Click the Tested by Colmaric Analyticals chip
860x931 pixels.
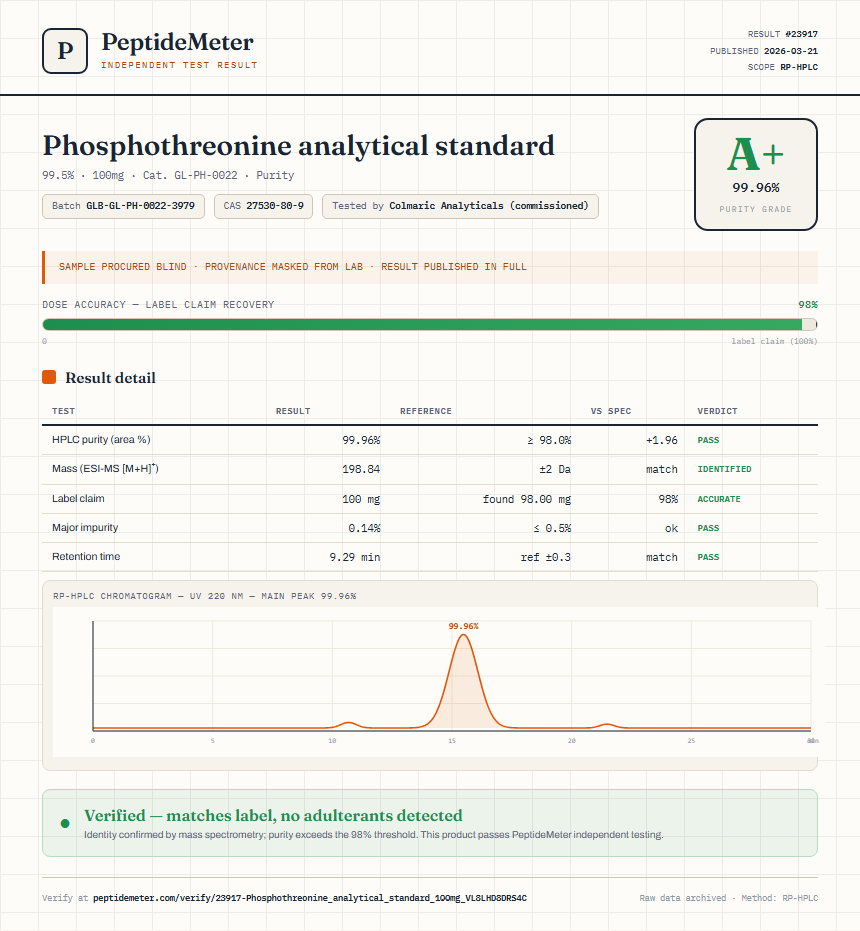pos(460,206)
